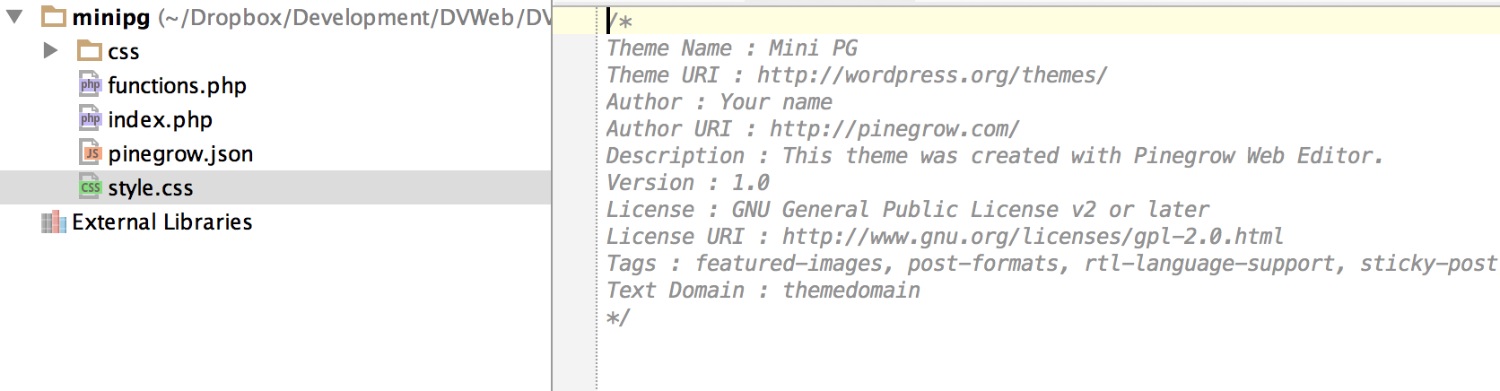Click the minipg folder icon
This screenshot has height=391, width=1500.
[54, 16]
